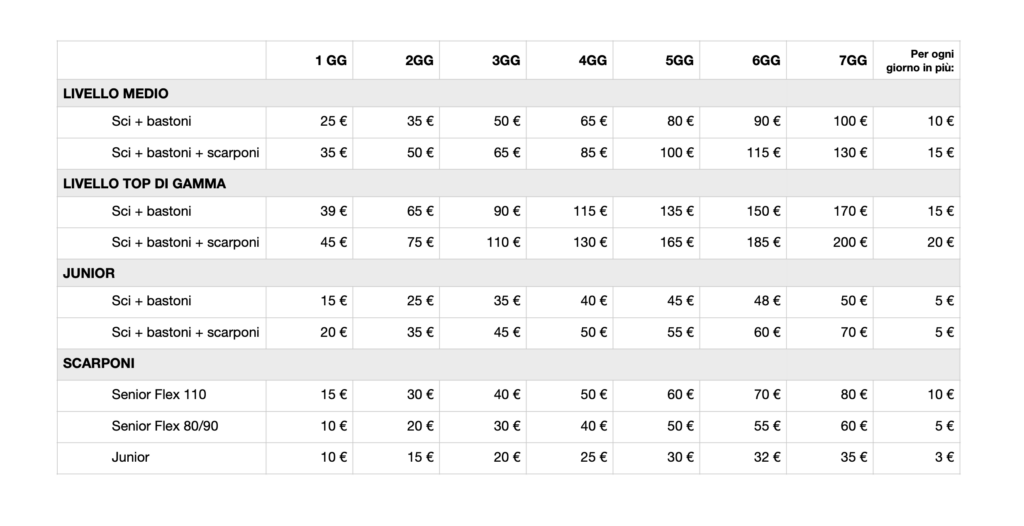This screenshot has width=1024, height=526.
Task: Select the SCARPONI section heading
Action: 98,363
